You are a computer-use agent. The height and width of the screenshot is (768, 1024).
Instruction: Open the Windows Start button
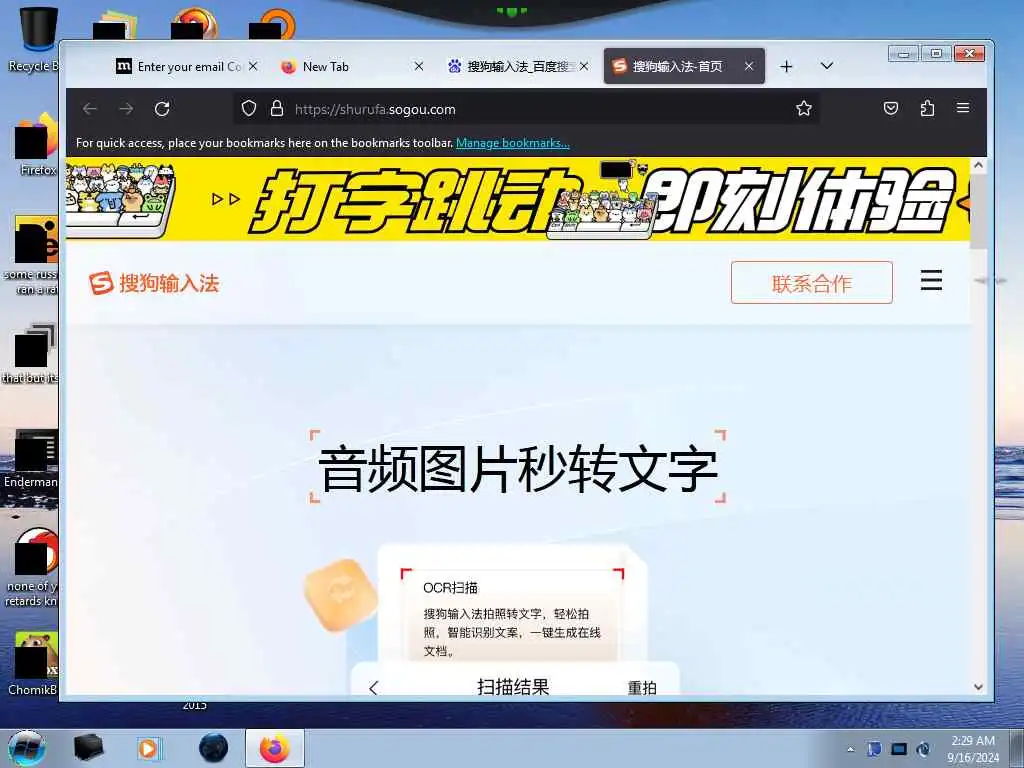pyautogui.click(x=27, y=748)
